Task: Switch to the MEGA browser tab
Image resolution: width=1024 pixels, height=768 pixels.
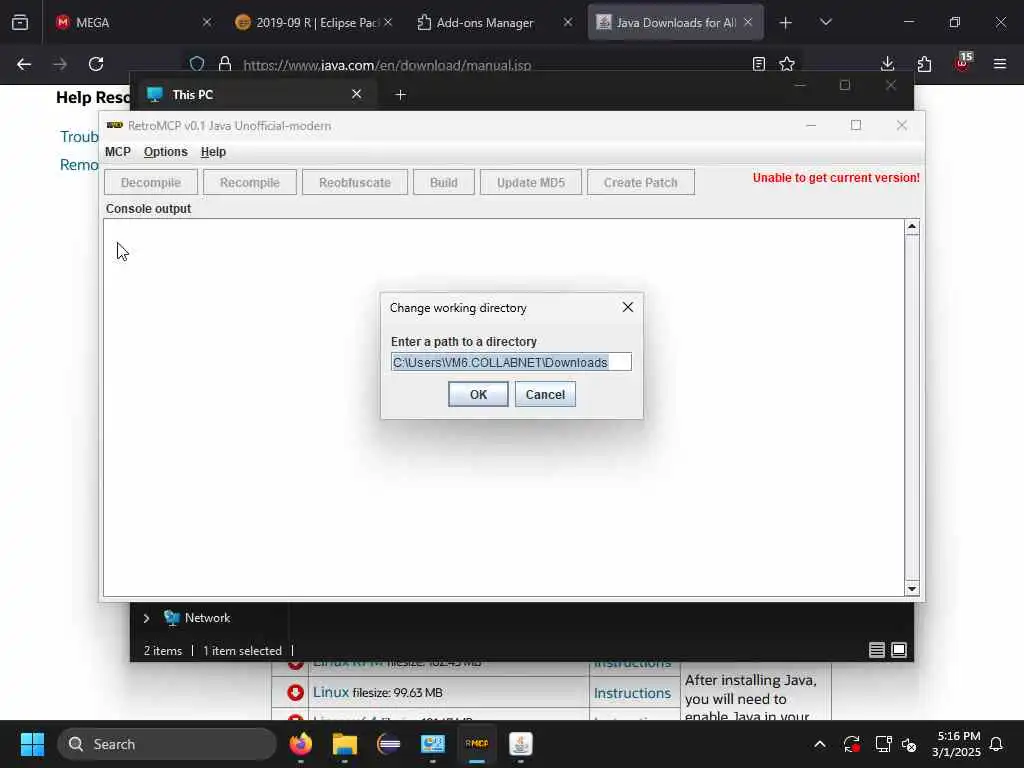Action: pos(131,22)
